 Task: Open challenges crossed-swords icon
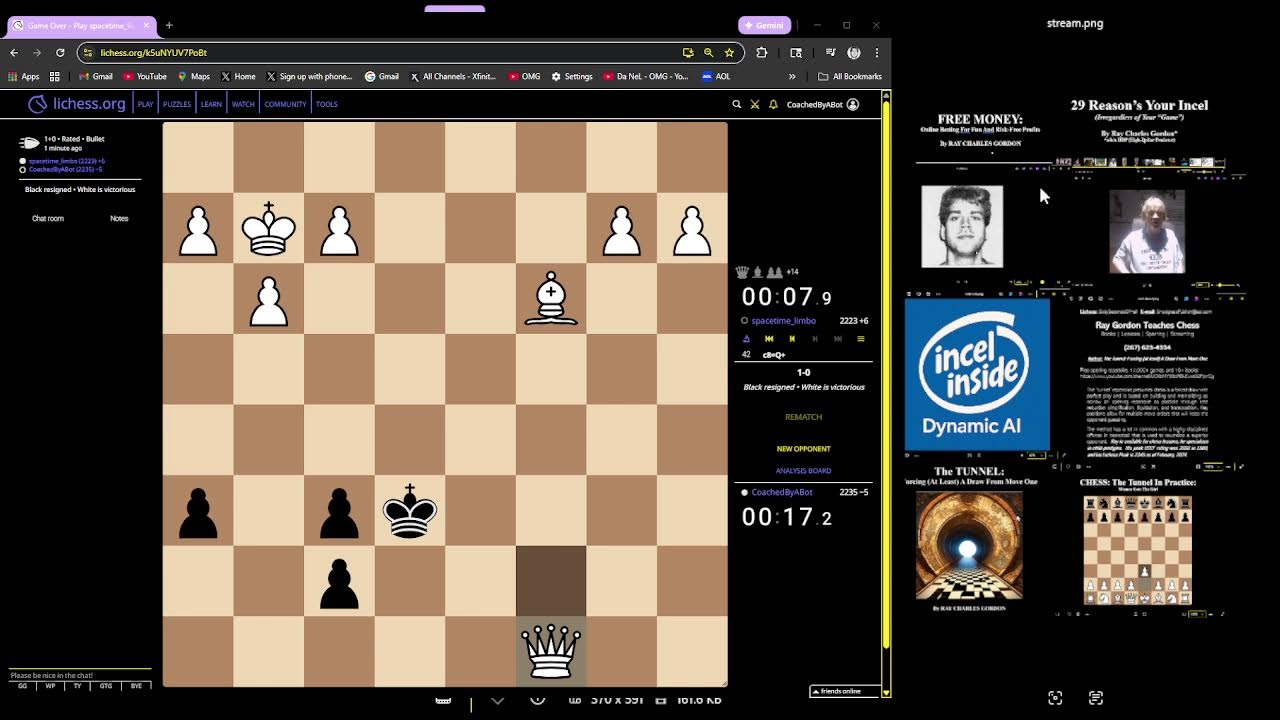[755, 104]
